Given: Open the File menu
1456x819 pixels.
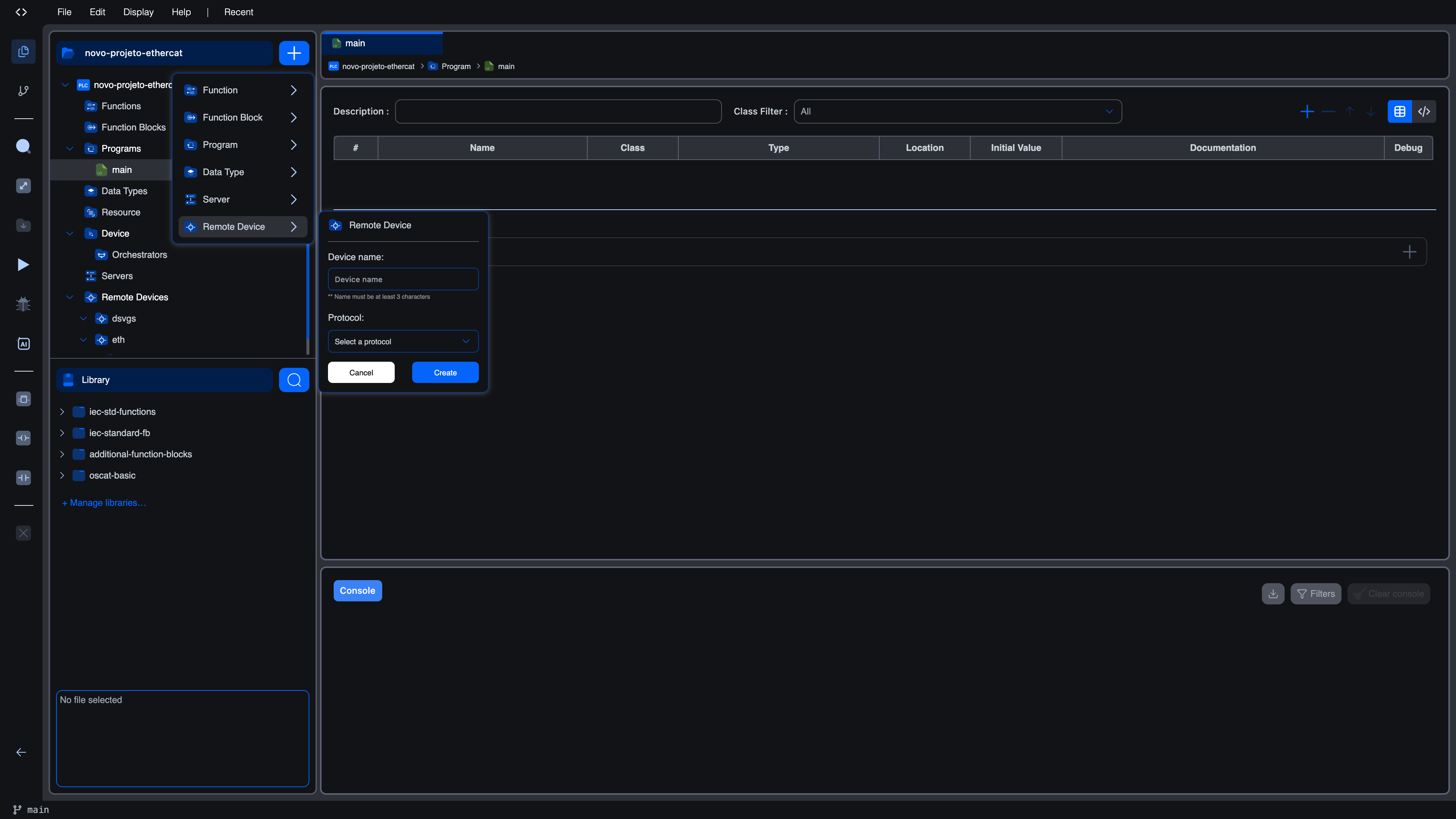Looking at the screenshot, I should click(64, 12).
